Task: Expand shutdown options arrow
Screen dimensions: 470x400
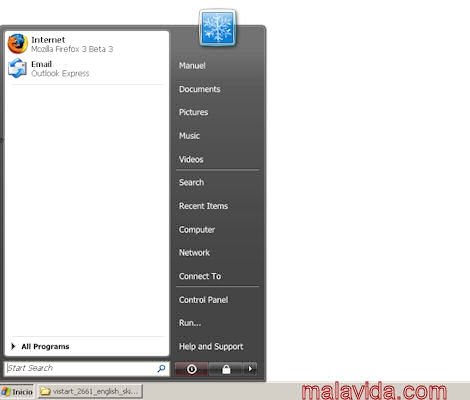Action: [250, 369]
